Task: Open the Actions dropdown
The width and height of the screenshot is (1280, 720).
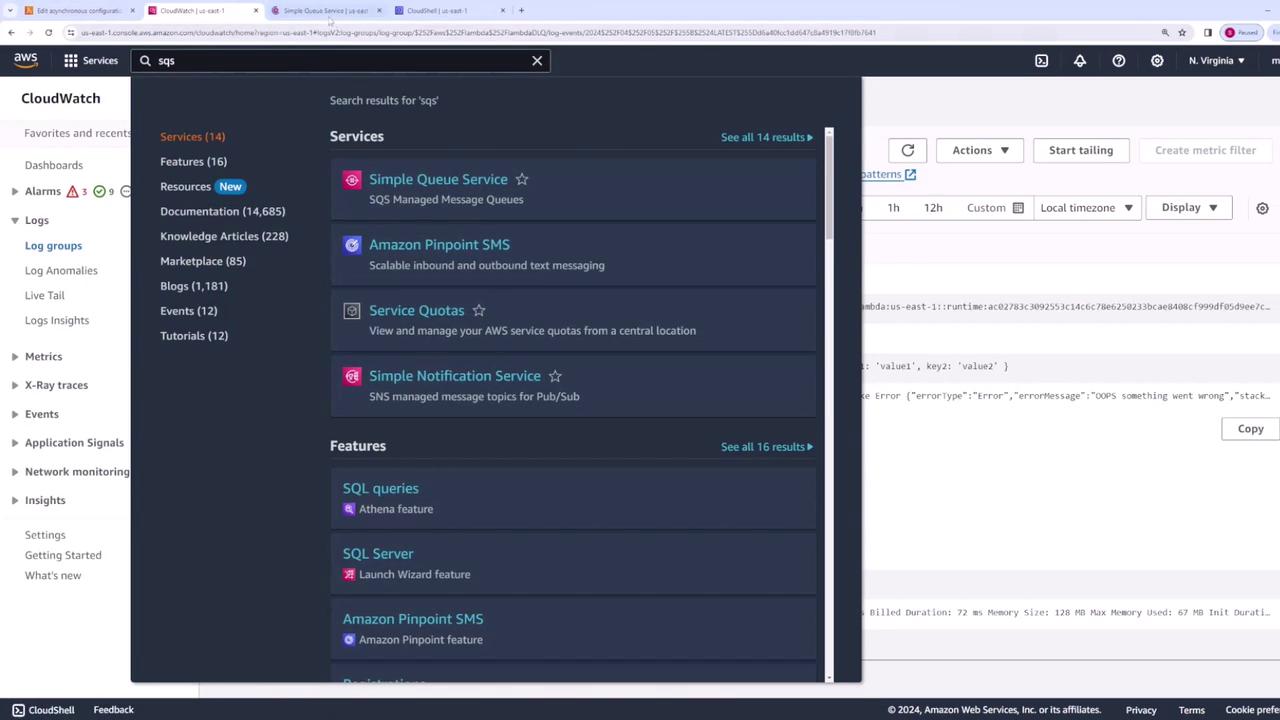Action: pos(980,150)
